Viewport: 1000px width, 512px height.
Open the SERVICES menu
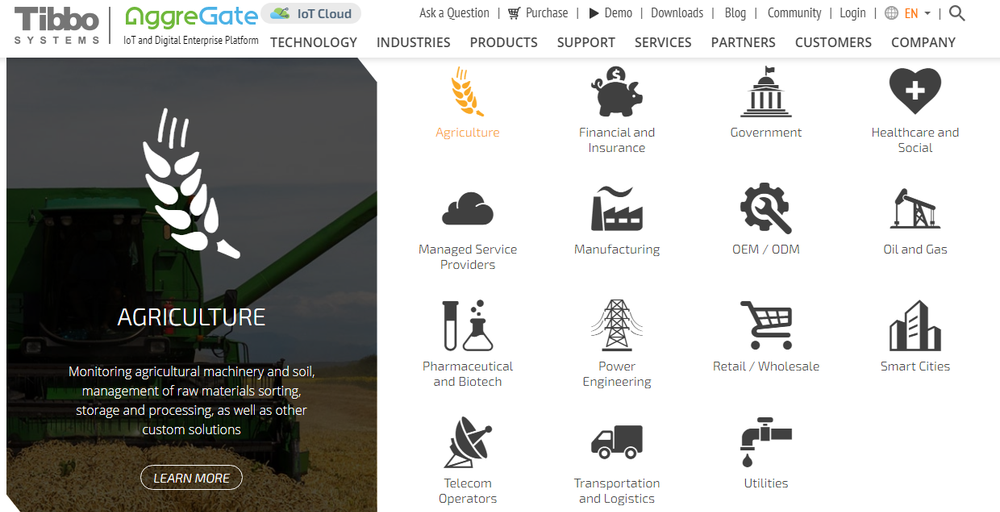click(663, 42)
